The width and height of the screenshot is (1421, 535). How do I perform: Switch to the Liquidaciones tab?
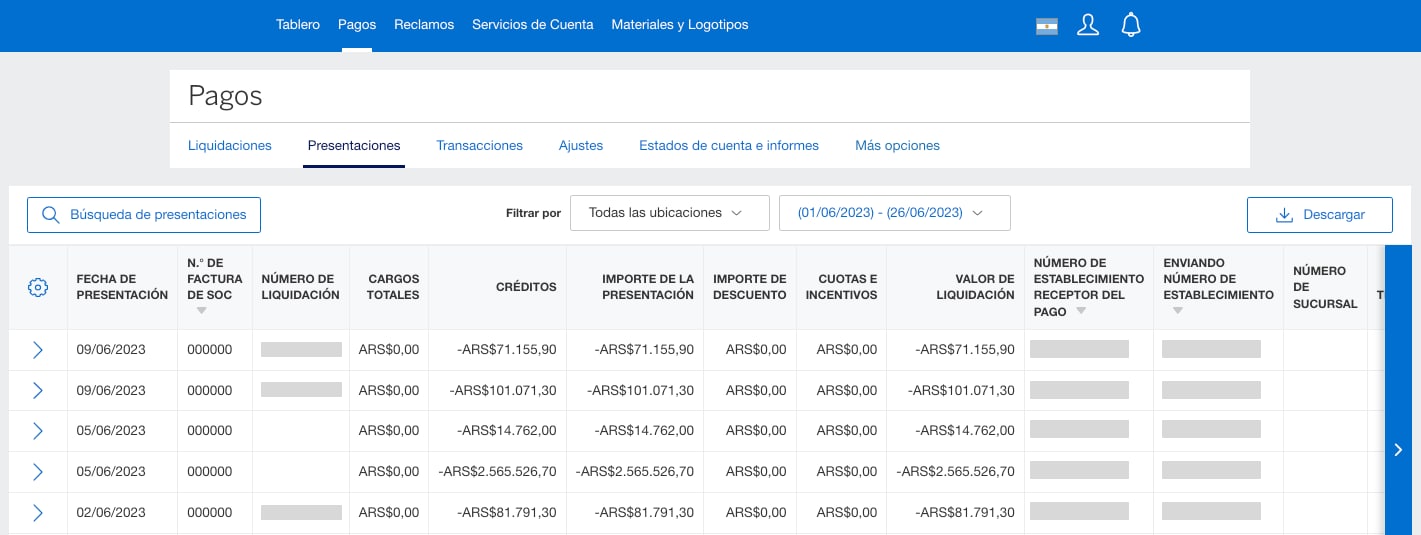pos(230,146)
